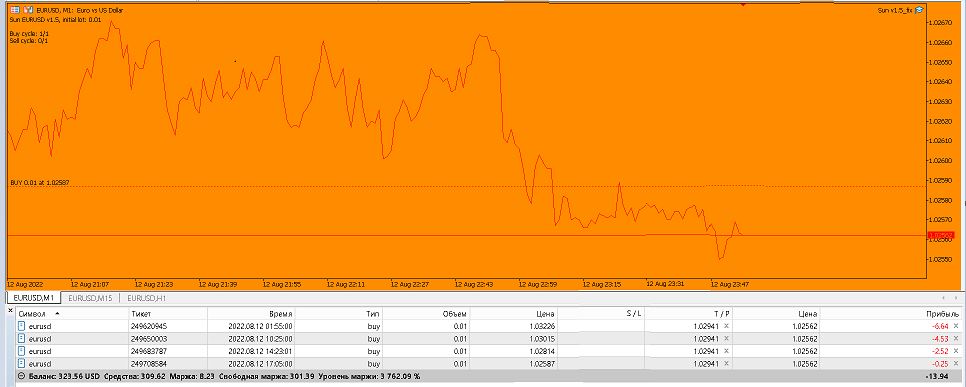Remove take profit on ticket 249708584

726,364
